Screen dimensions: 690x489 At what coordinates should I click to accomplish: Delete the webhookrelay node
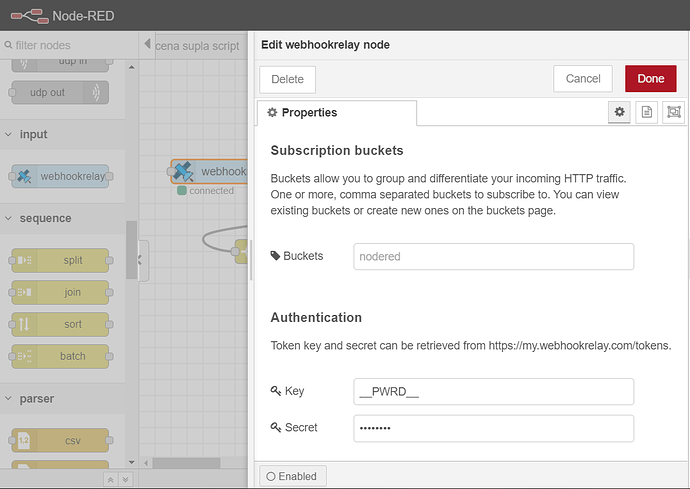(x=288, y=79)
